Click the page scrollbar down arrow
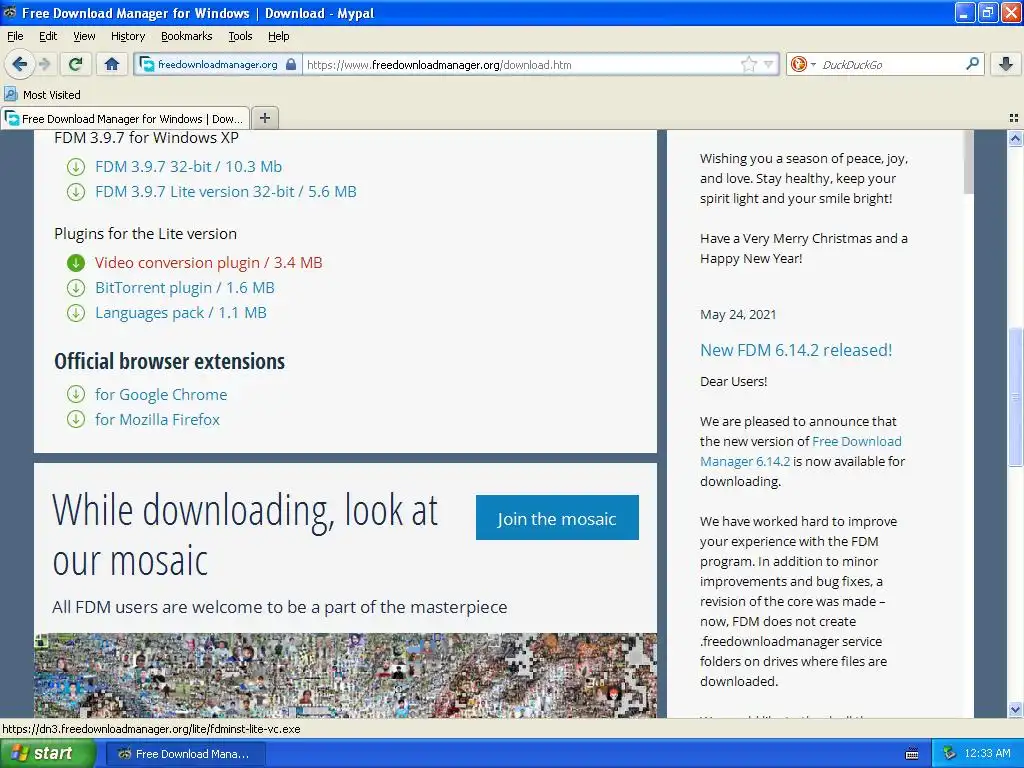Image resolution: width=1024 pixels, height=768 pixels. [x=1015, y=709]
